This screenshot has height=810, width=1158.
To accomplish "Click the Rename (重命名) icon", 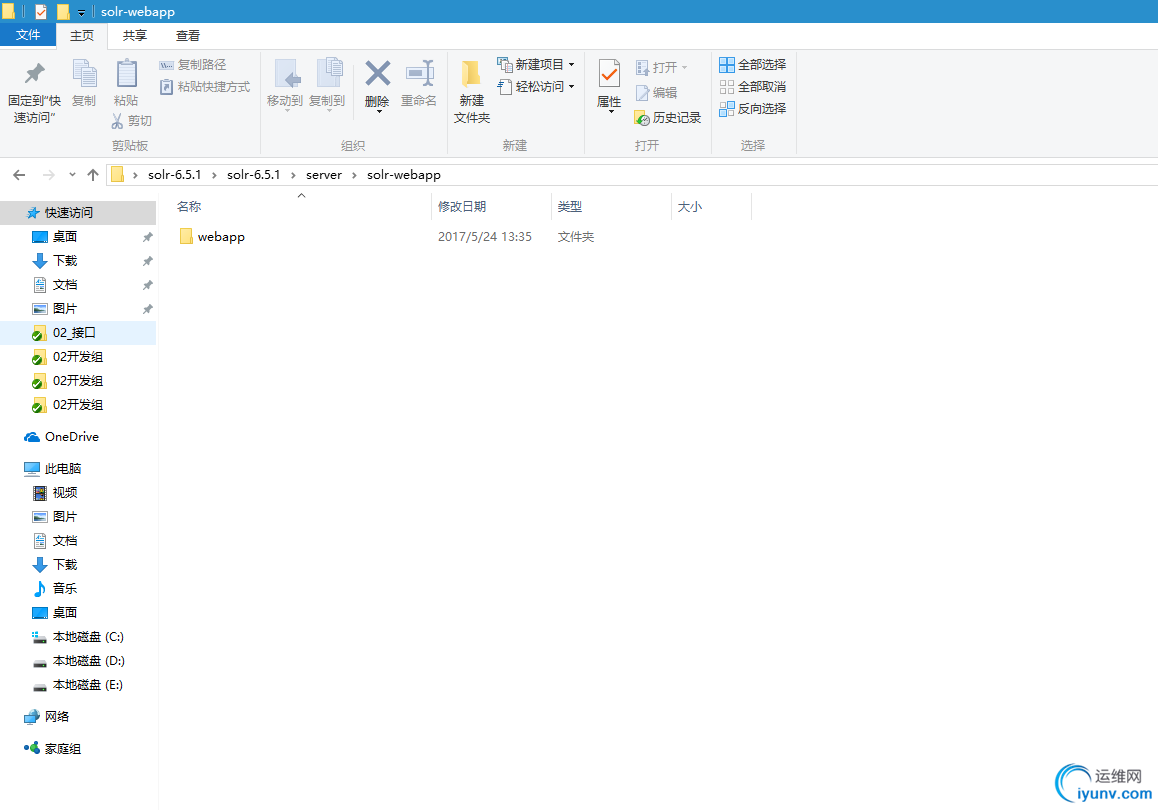I will [x=419, y=83].
